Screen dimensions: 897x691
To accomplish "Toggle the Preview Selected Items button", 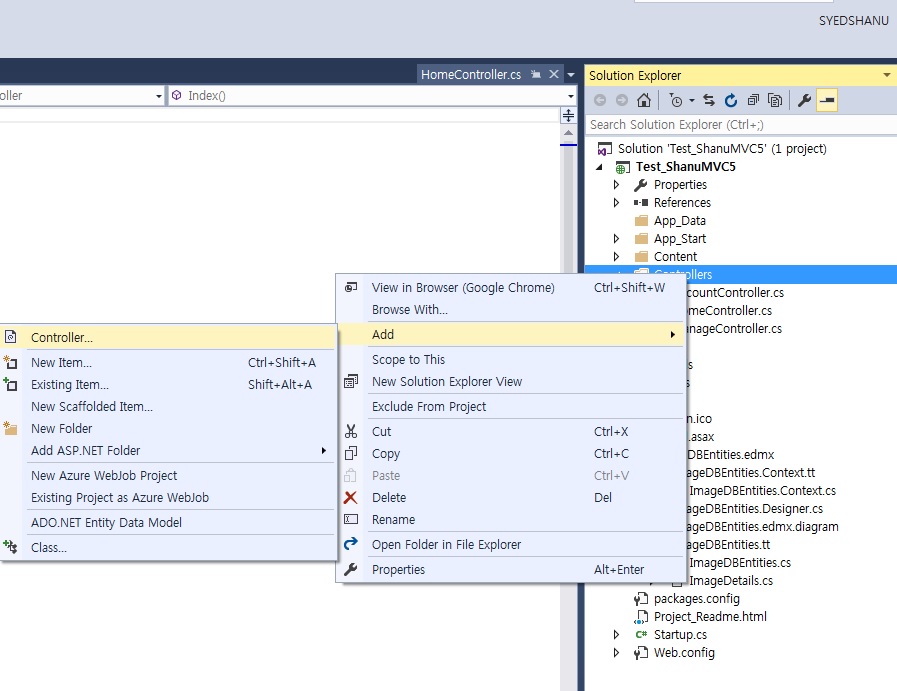I will pyautogui.click(x=827, y=100).
